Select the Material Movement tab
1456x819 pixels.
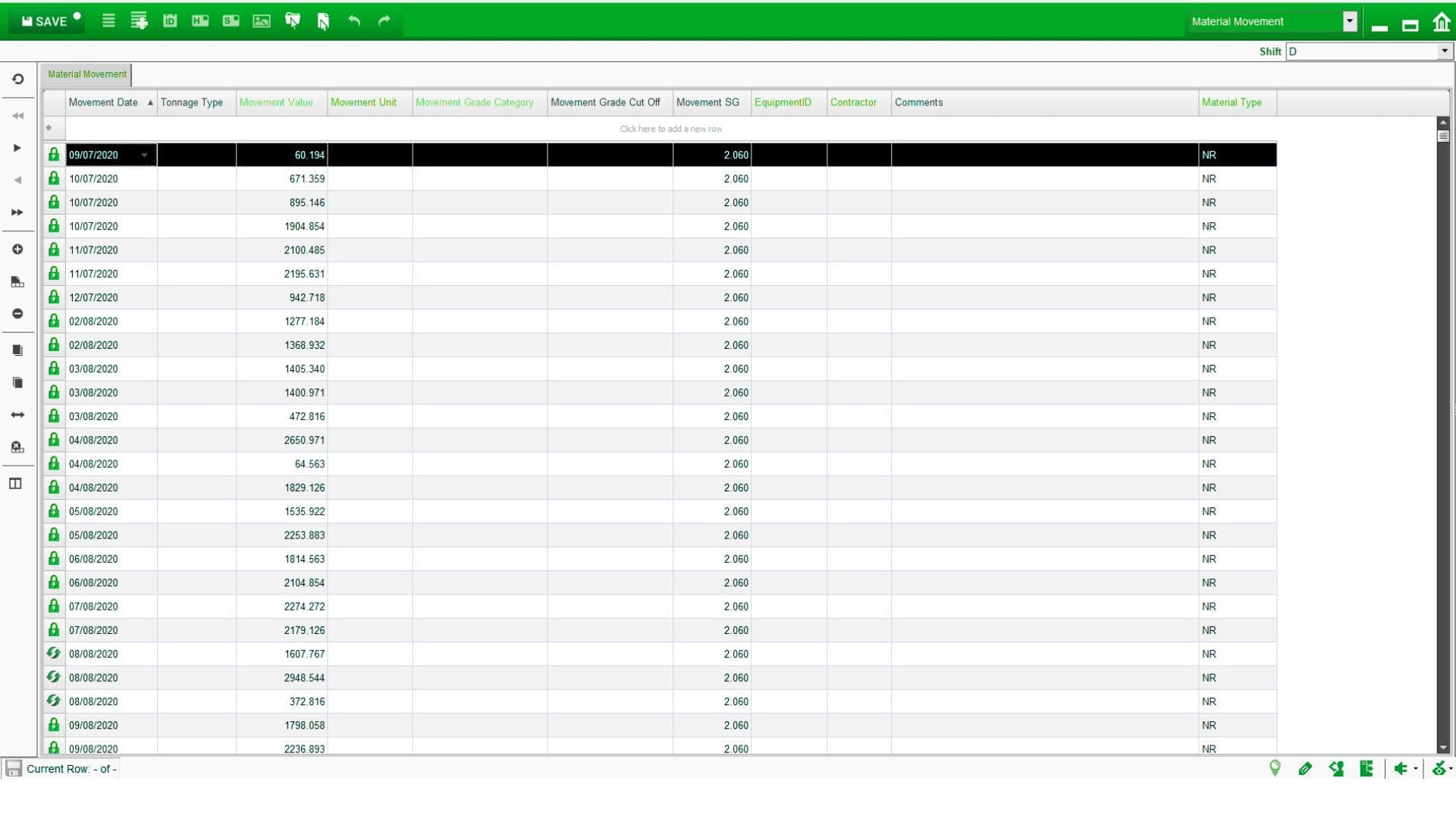tap(86, 74)
